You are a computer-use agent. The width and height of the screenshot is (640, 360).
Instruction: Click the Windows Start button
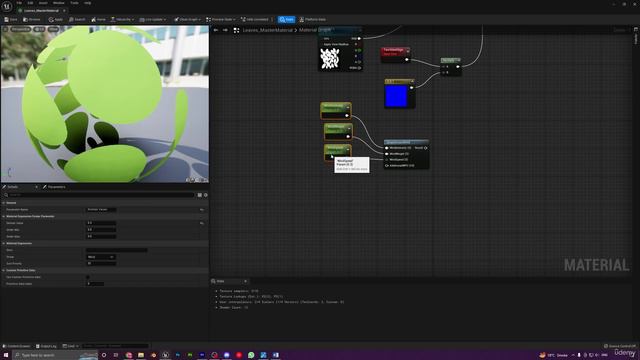click(6, 355)
